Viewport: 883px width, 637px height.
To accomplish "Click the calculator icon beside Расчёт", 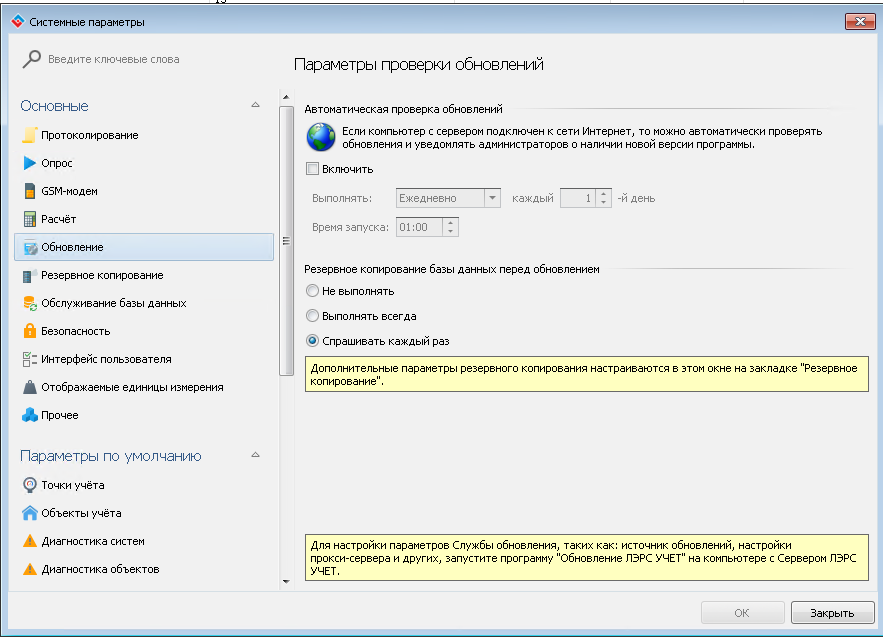I will pos(30,219).
